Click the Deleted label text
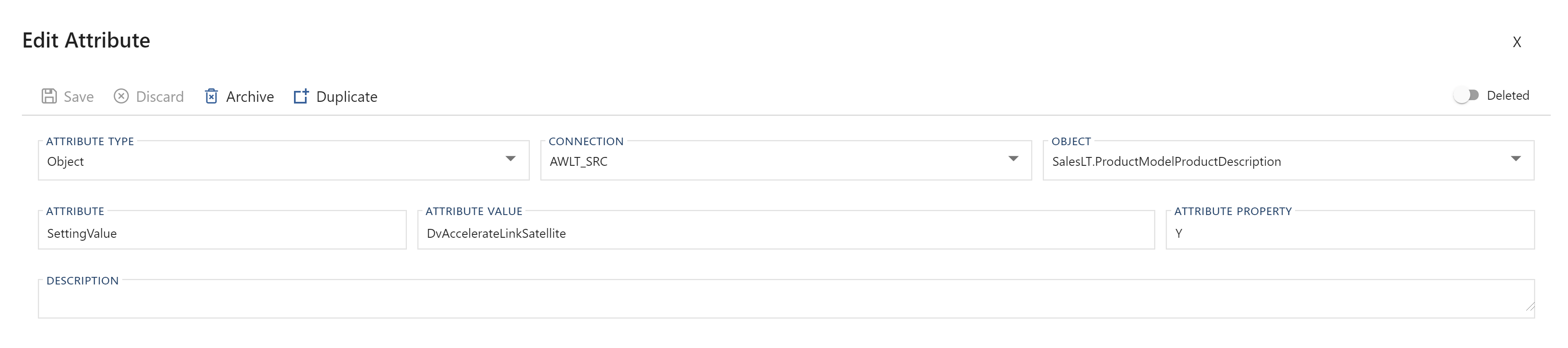Viewport: 1568px width, 348px height. [1507, 96]
